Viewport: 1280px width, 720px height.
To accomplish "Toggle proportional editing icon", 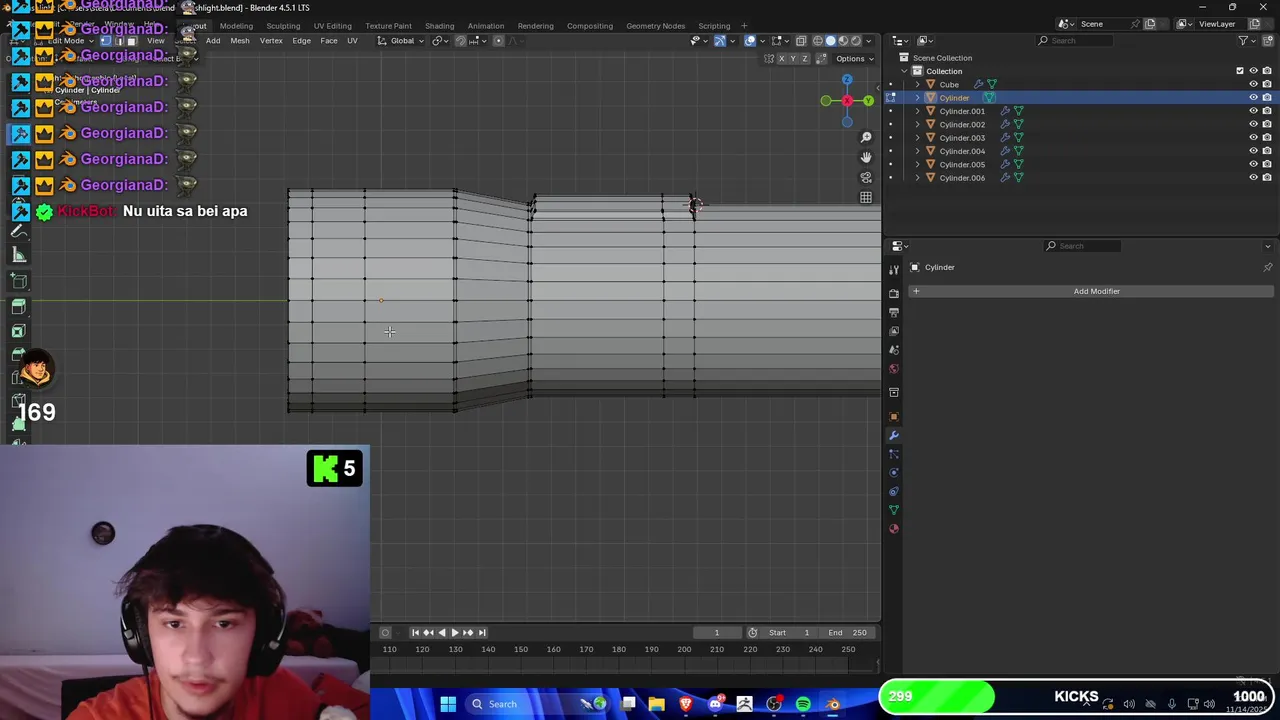I will tap(499, 41).
